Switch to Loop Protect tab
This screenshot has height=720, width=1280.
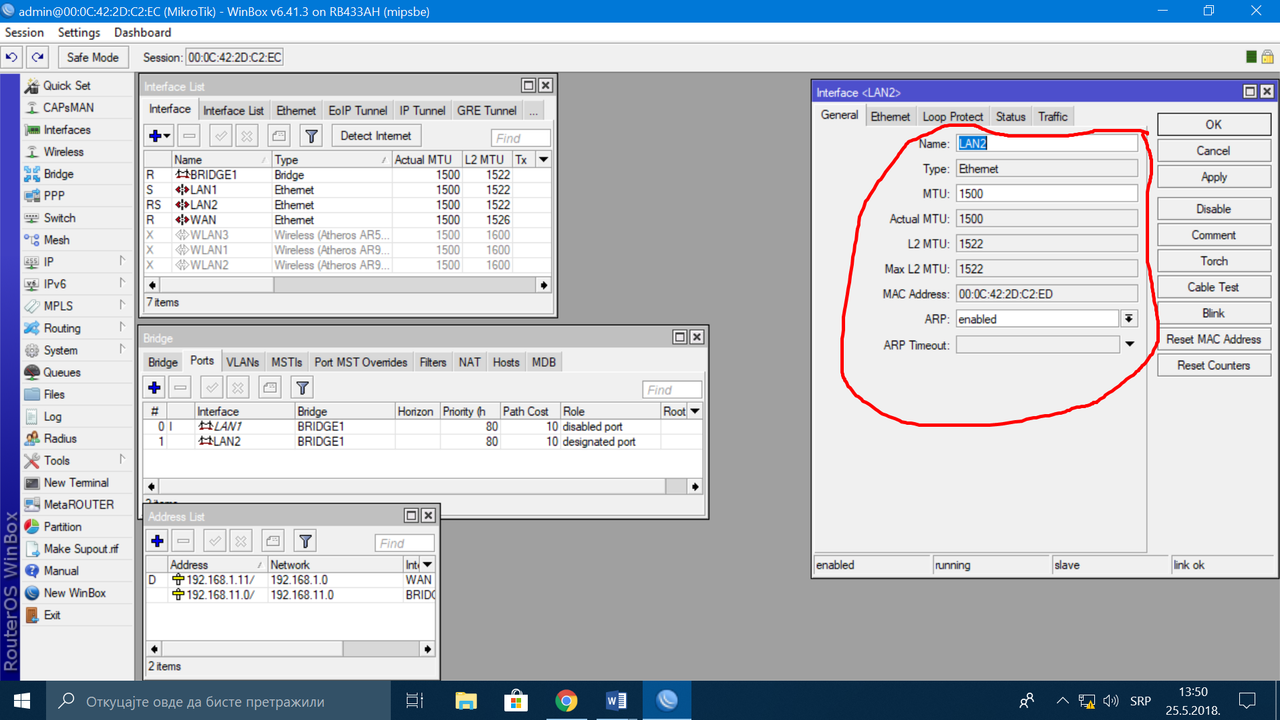pyautogui.click(x=953, y=116)
